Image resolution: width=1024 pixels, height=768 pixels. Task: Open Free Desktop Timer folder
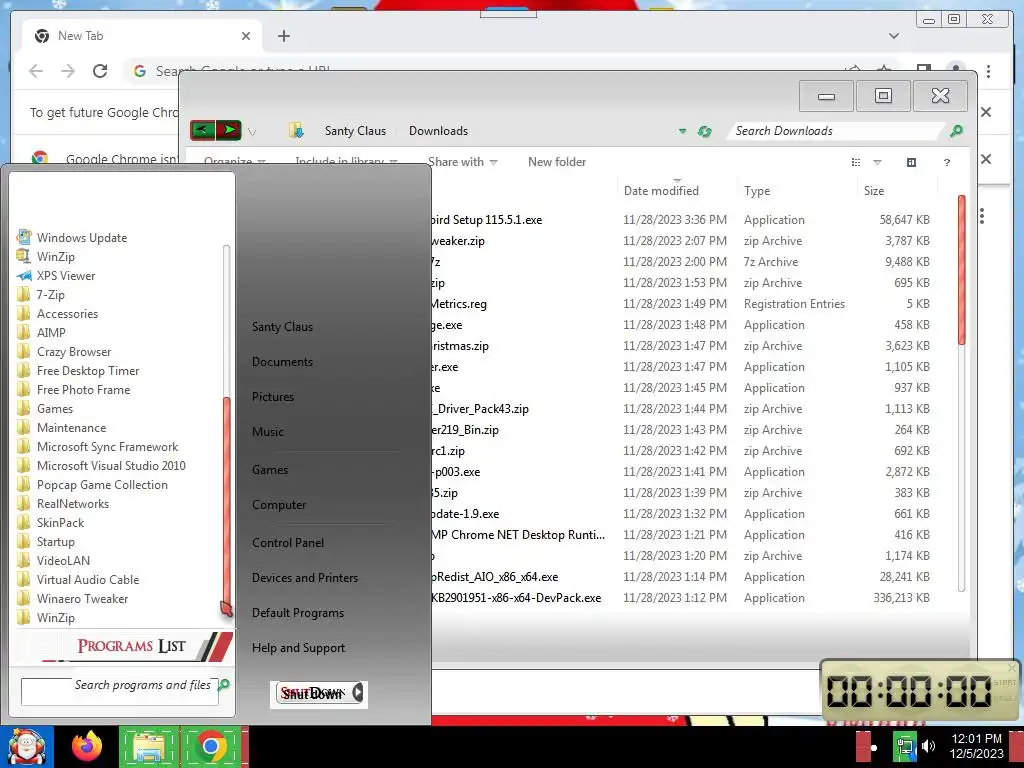78,370
